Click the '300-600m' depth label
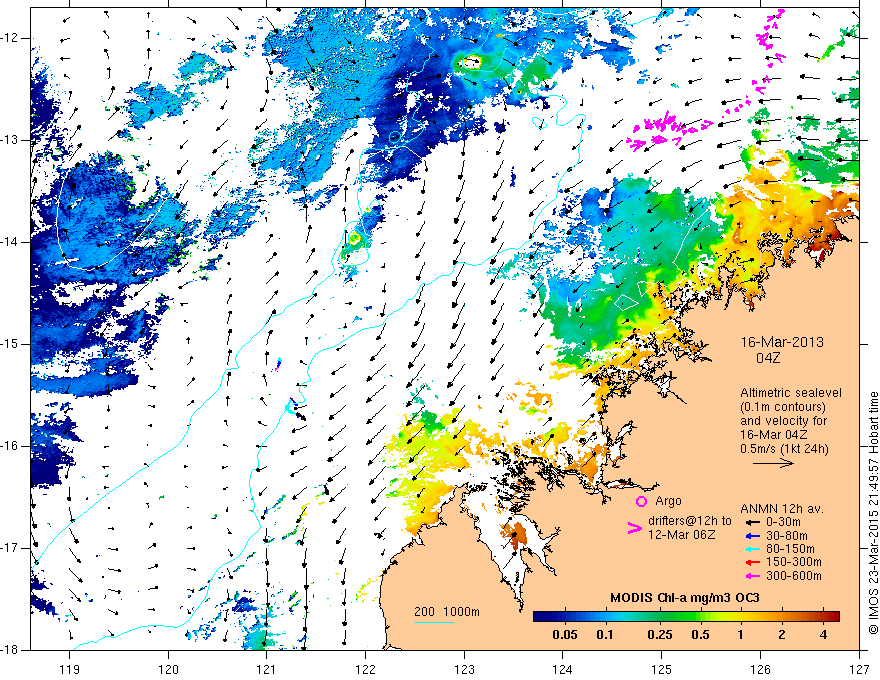Image resolution: width=880 pixels, height=680 pixels. pos(794,576)
